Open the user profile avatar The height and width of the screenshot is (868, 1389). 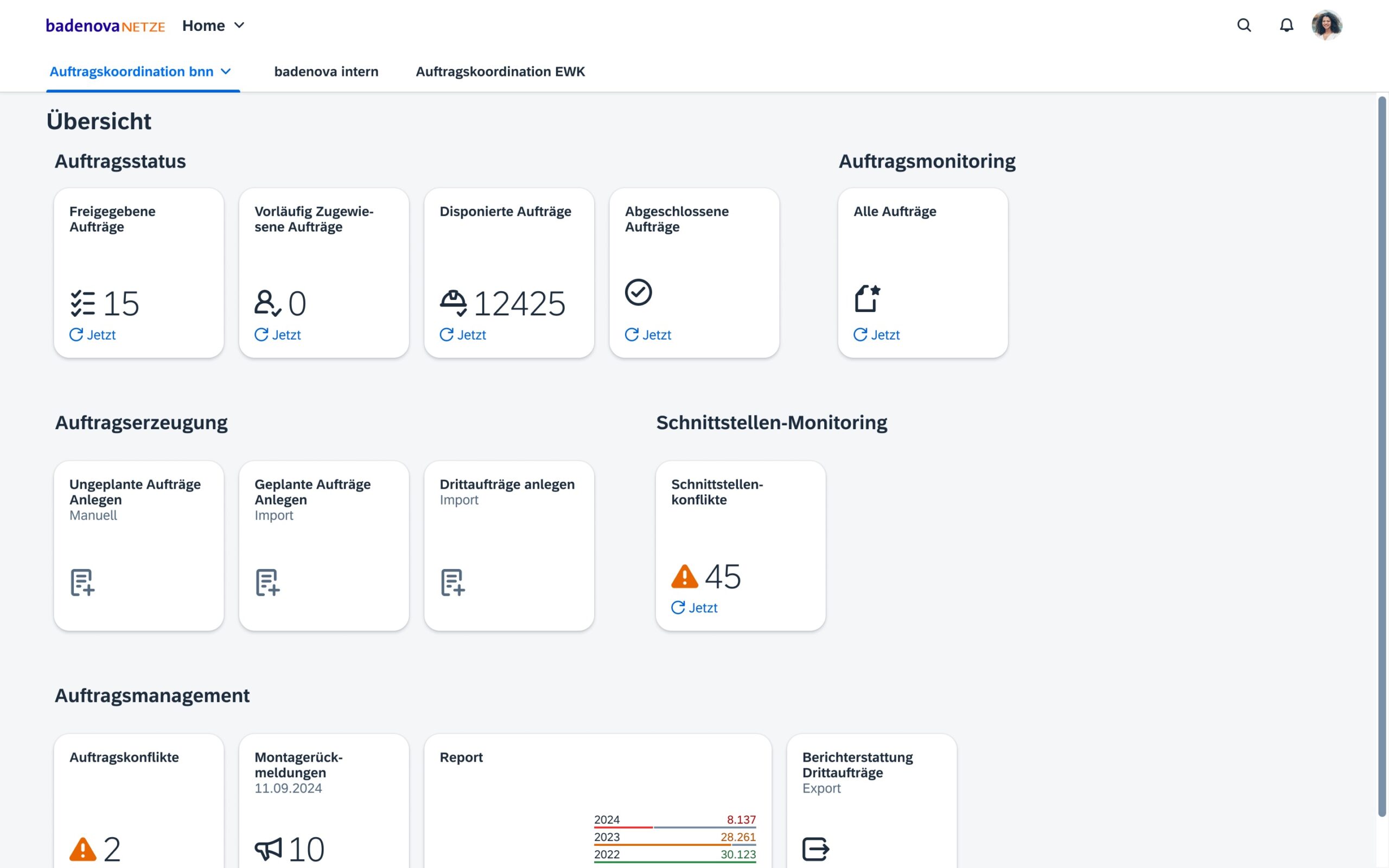1327,25
